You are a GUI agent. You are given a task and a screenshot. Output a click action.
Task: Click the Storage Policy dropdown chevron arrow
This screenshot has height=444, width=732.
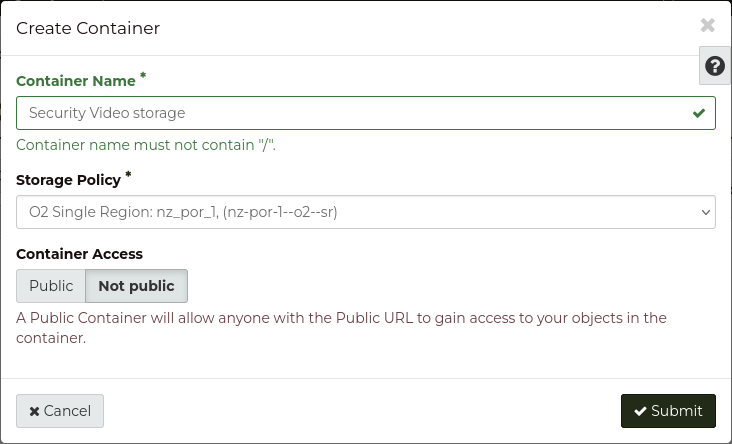[705, 212]
